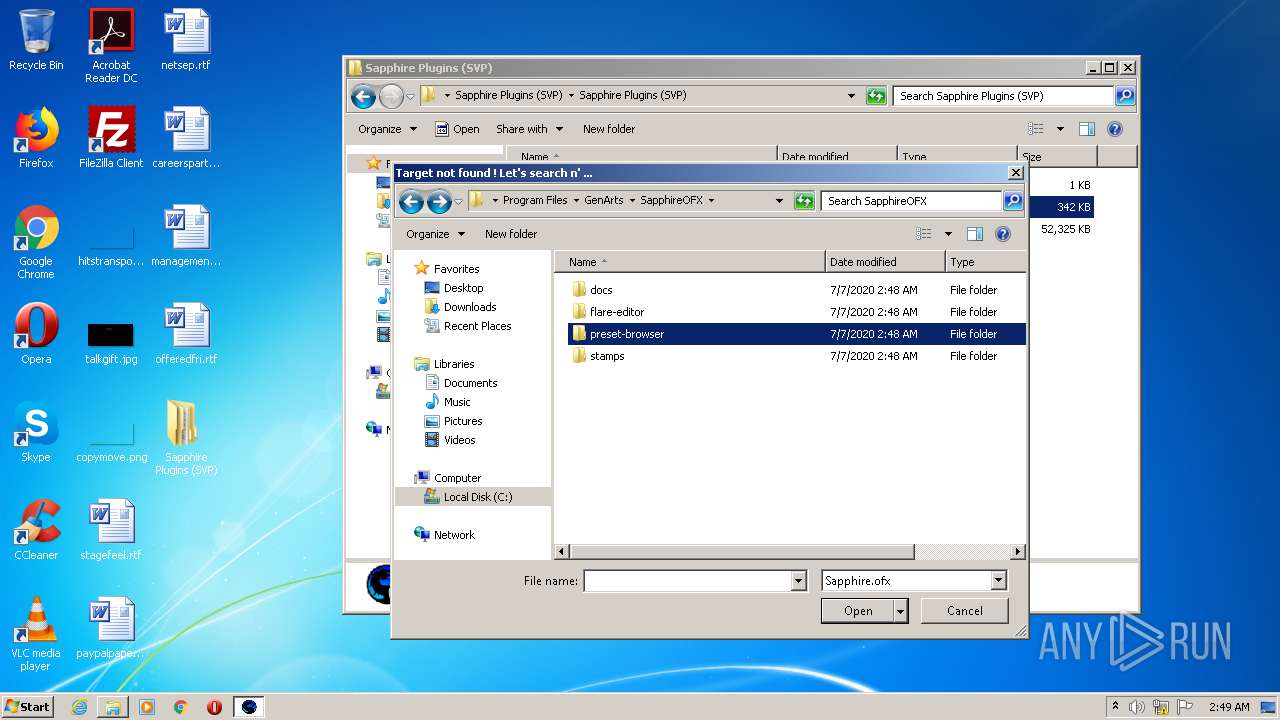Click the magnifier icon in the Search SapphireOFX box

tap(1012, 201)
